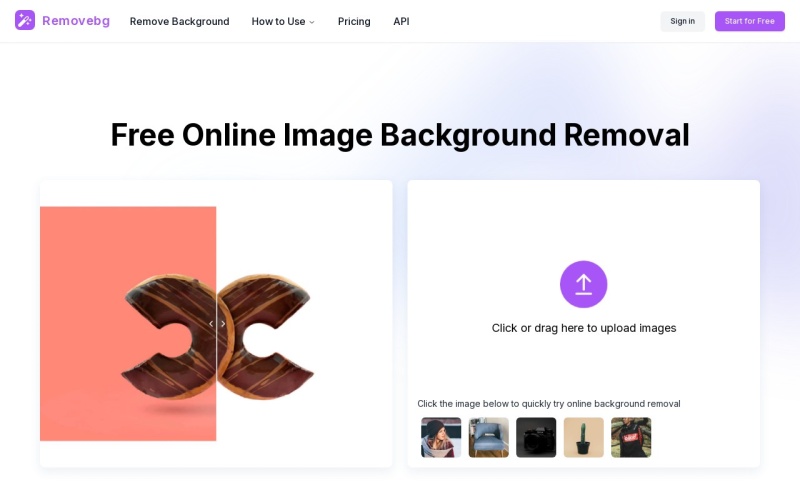Click the 'Click or drag here to upload images' text
The height and width of the screenshot is (485, 800).
584,328
